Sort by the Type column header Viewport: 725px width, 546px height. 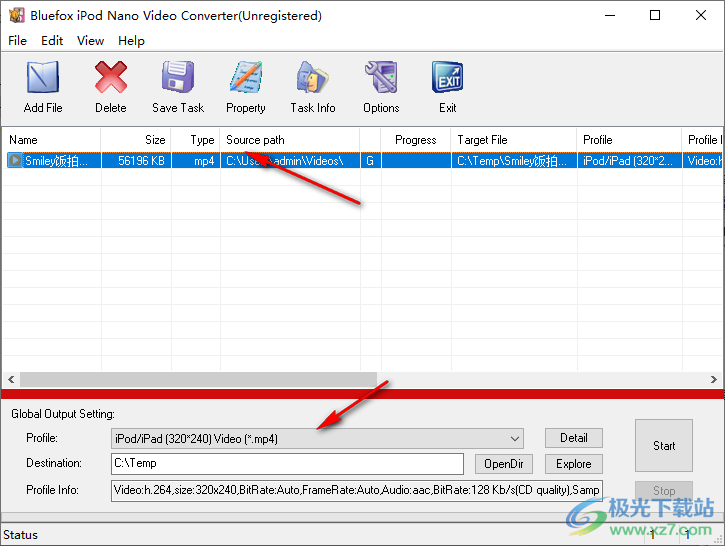[196, 140]
